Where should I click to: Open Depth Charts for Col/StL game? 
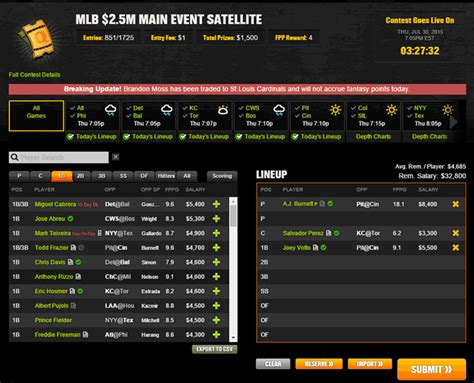click(373, 137)
